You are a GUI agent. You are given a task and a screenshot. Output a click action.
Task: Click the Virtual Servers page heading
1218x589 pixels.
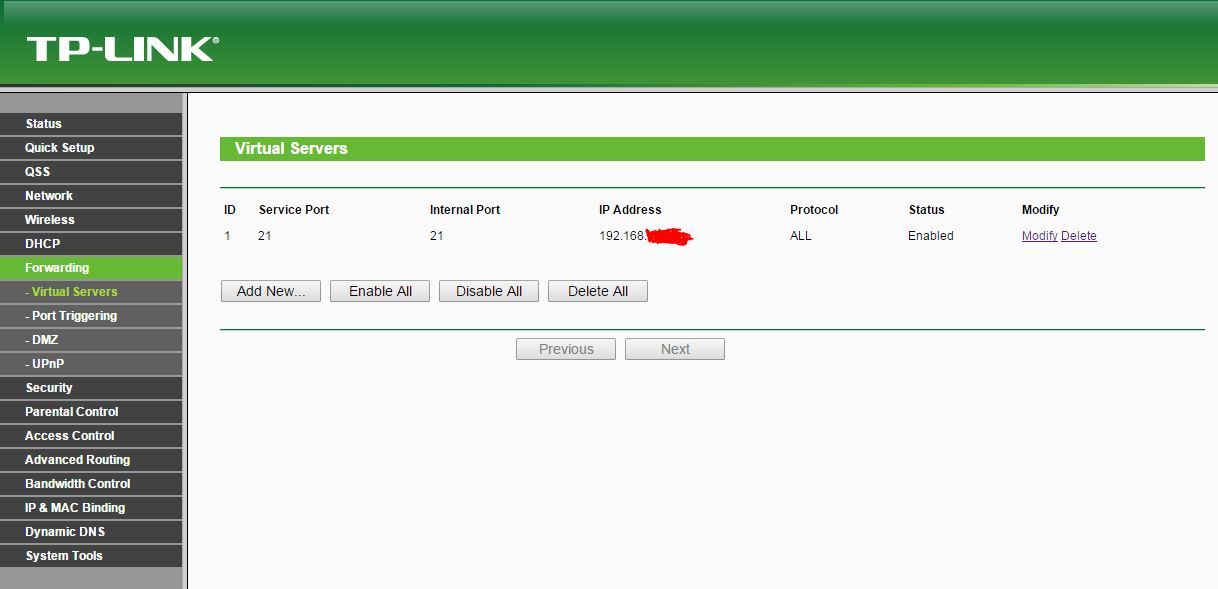tap(291, 148)
